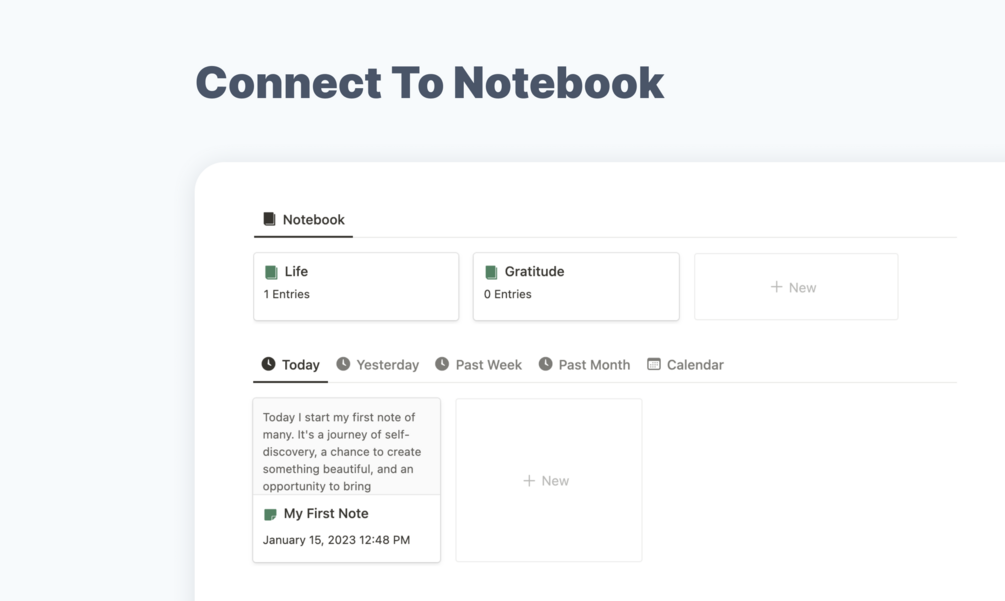Open the Past Month text tab
1005x601 pixels.
pos(594,365)
